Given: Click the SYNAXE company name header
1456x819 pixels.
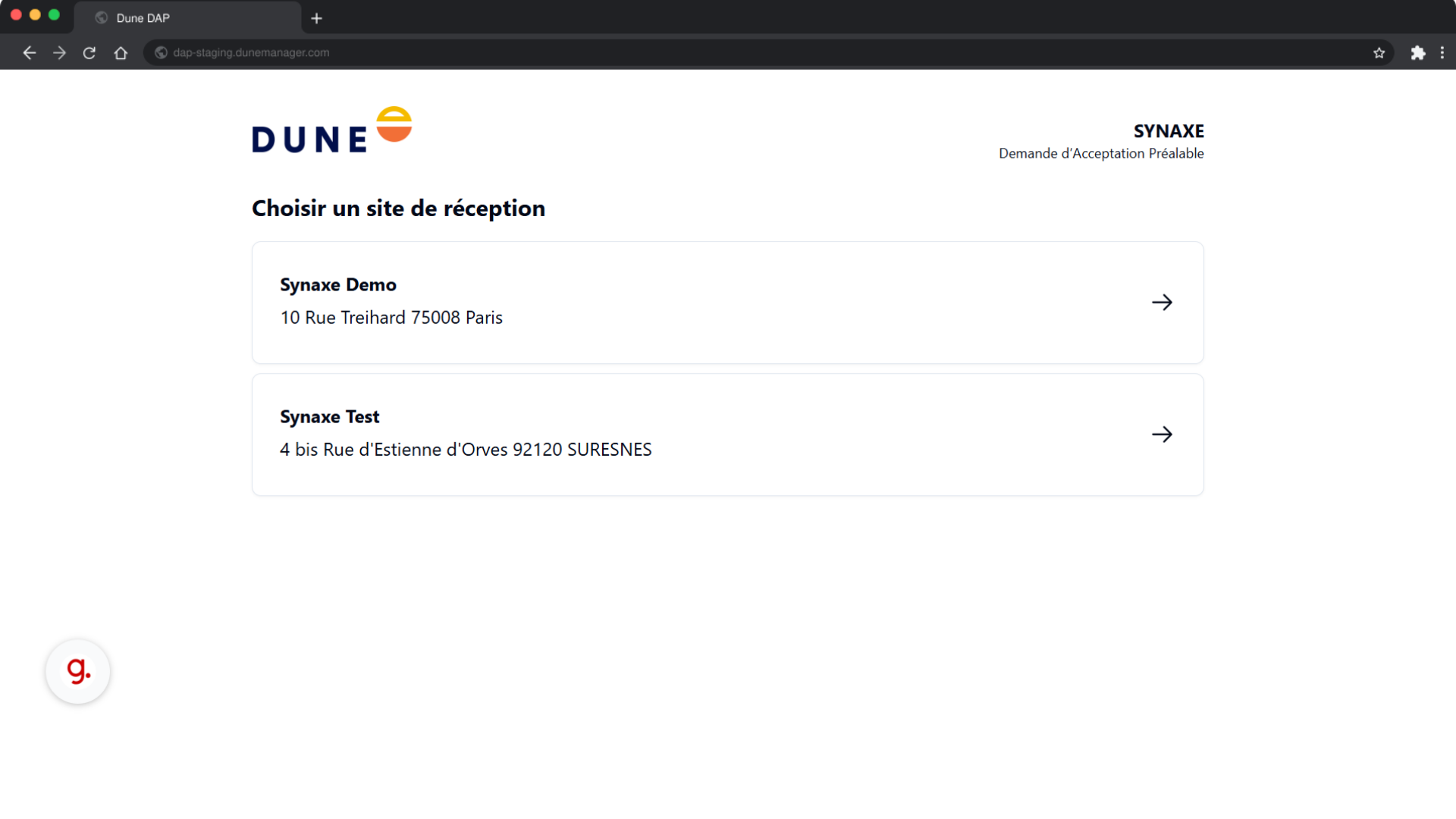Looking at the screenshot, I should tap(1169, 131).
